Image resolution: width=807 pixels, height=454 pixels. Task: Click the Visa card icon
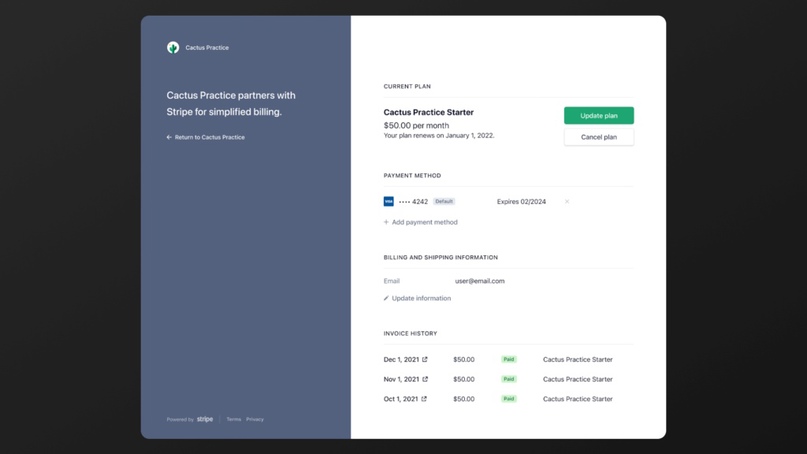point(389,201)
